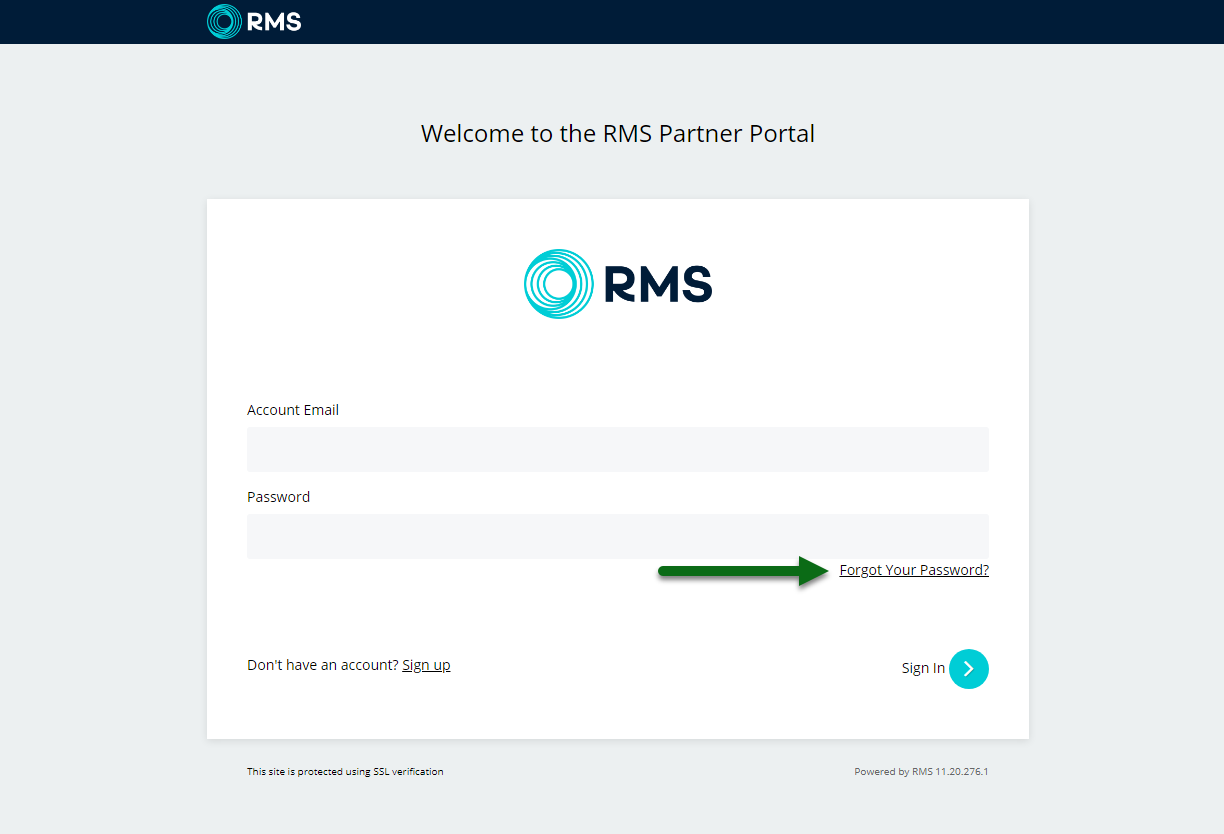
Task: Click the Sign In text label
Action: (x=923, y=668)
